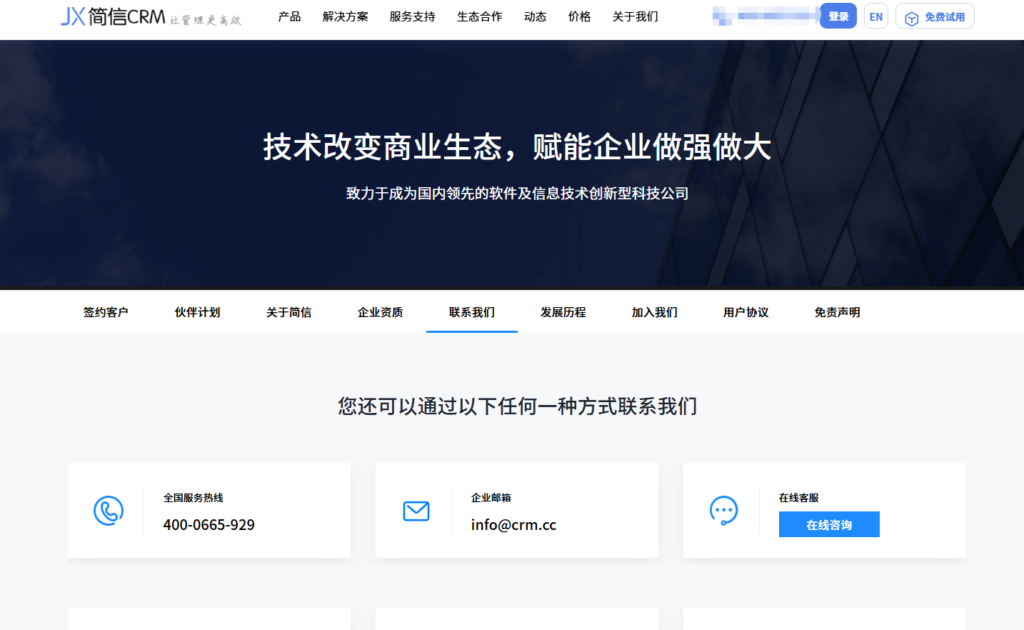
Task: Open the 加入我们 tab
Action: [654, 312]
